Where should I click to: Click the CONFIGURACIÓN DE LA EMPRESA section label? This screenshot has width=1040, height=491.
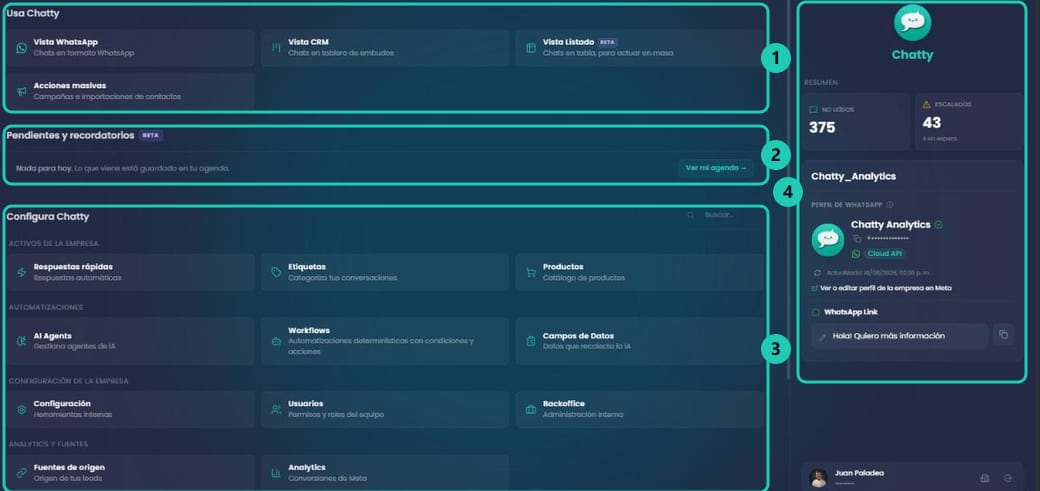(x=68, y=382)
